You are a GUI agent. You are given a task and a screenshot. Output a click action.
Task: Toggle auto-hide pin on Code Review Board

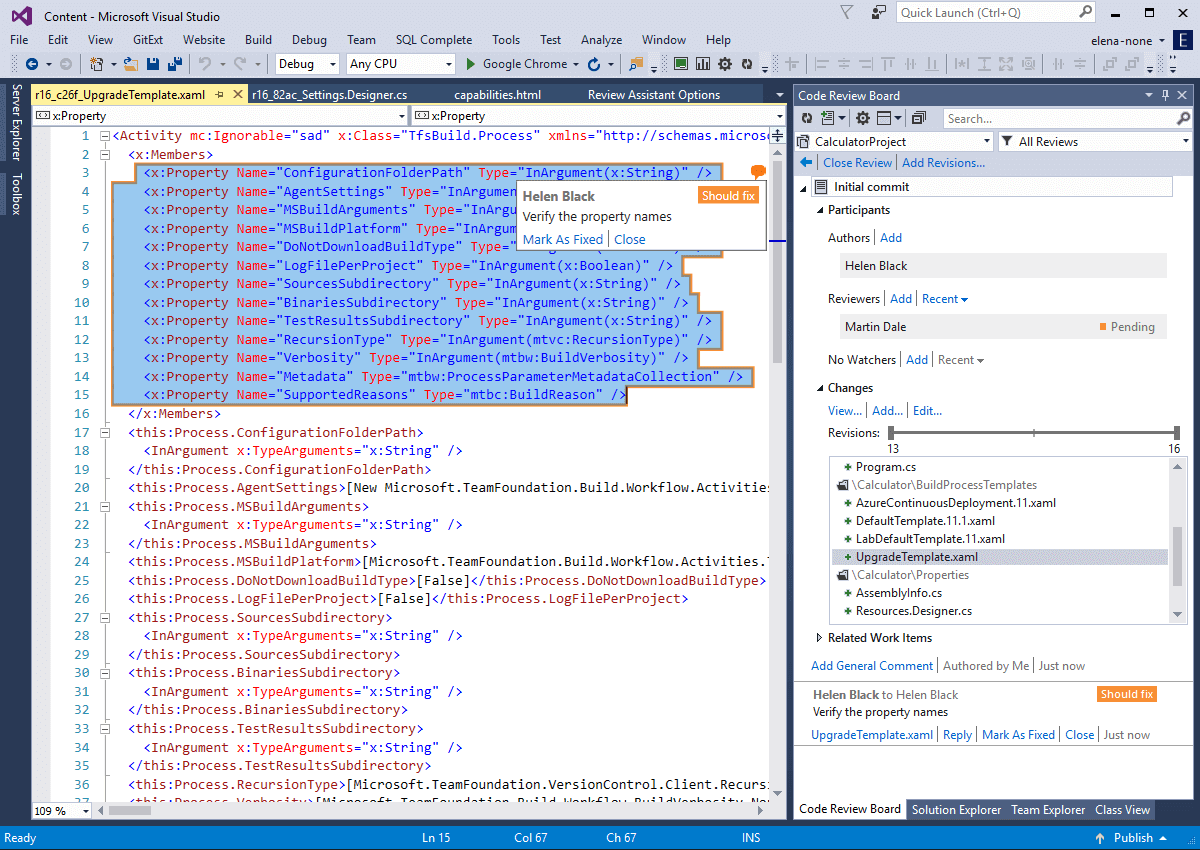point(1165,96)
